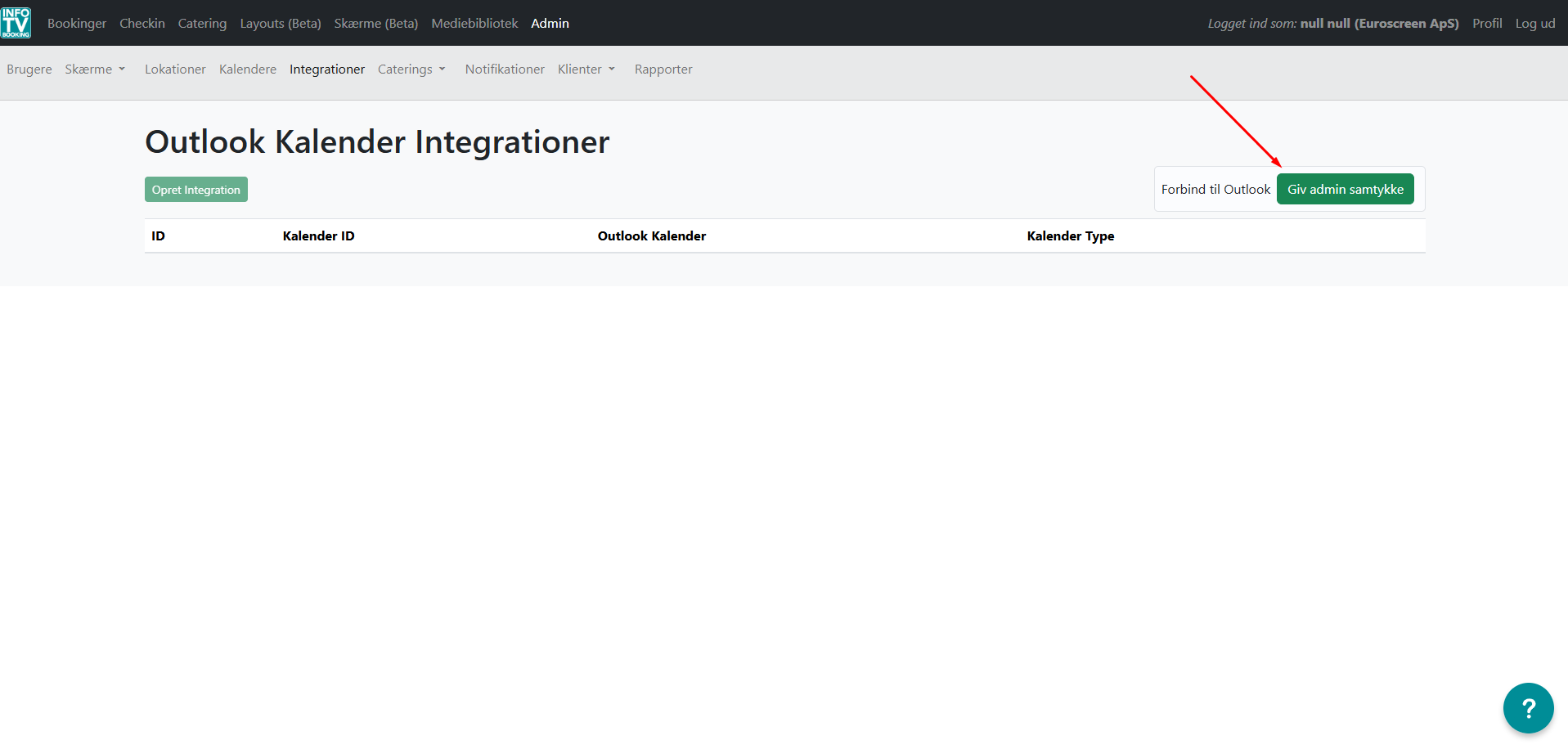Click the Outlook Kalender column header
The image size is (1568, 749).
click(652, 236)
